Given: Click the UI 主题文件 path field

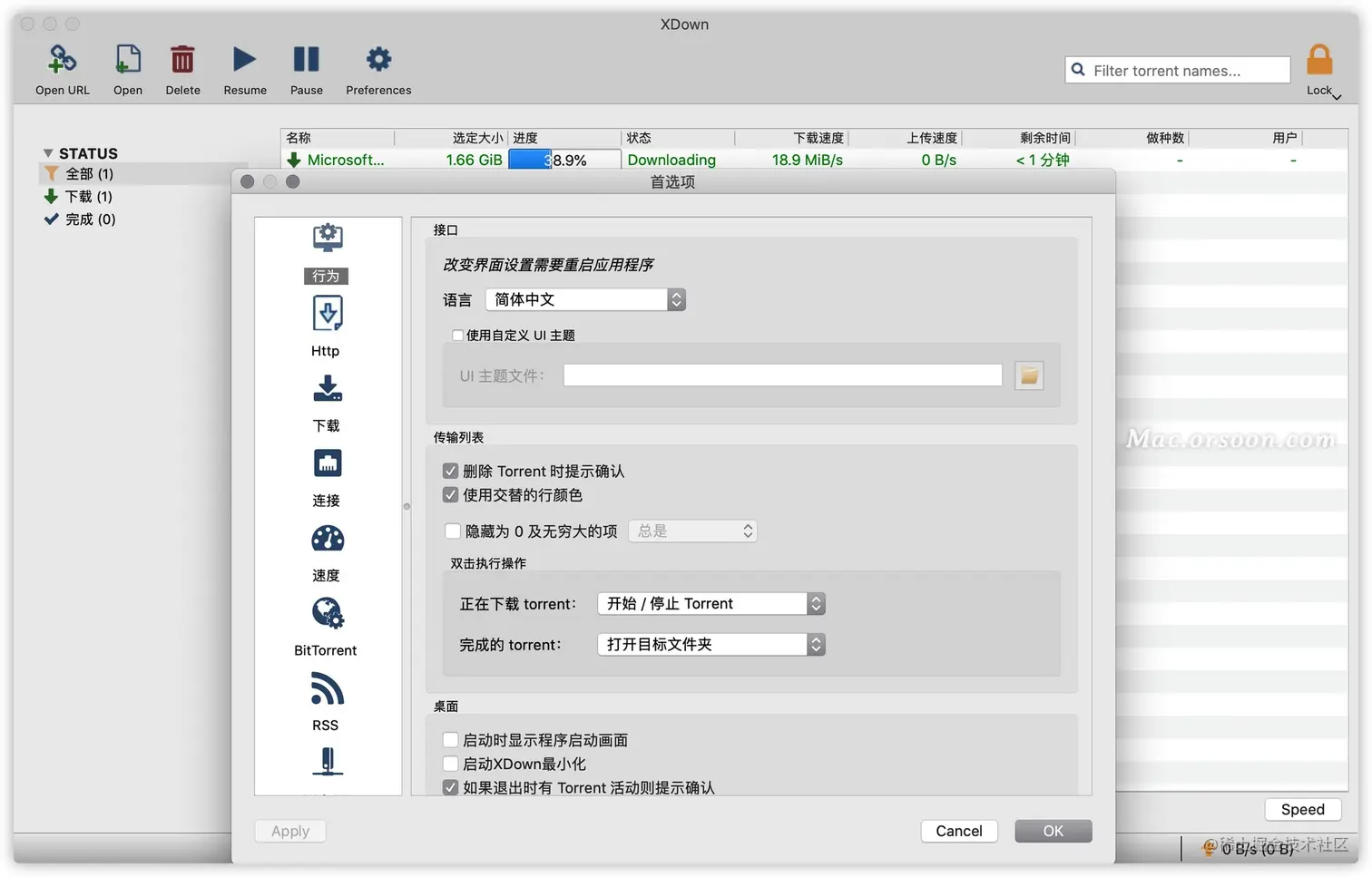Looking at the screenshot, I should pos(782,375).
